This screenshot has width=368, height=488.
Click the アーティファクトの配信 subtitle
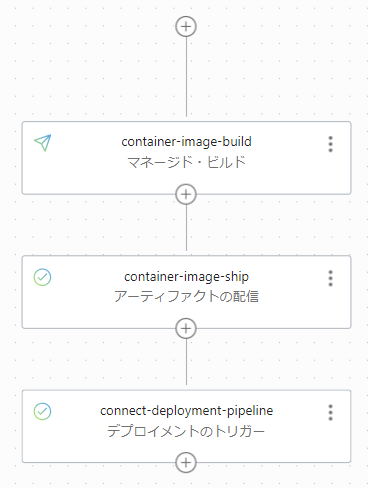coord(186,296)
